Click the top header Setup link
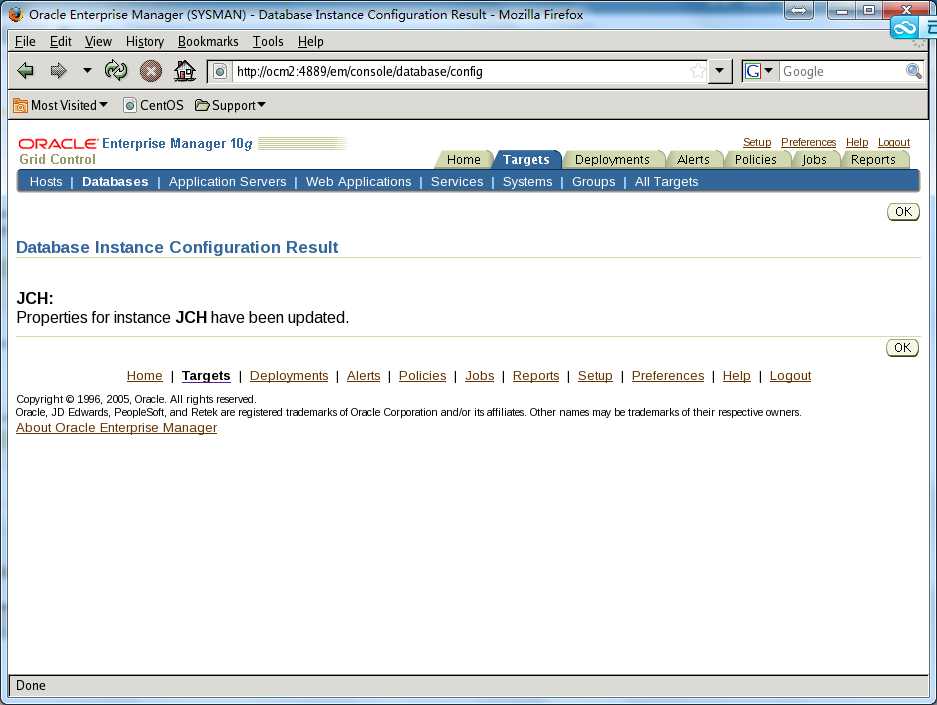The width and height of the screenshot is (937, 705). pos(757,142)
